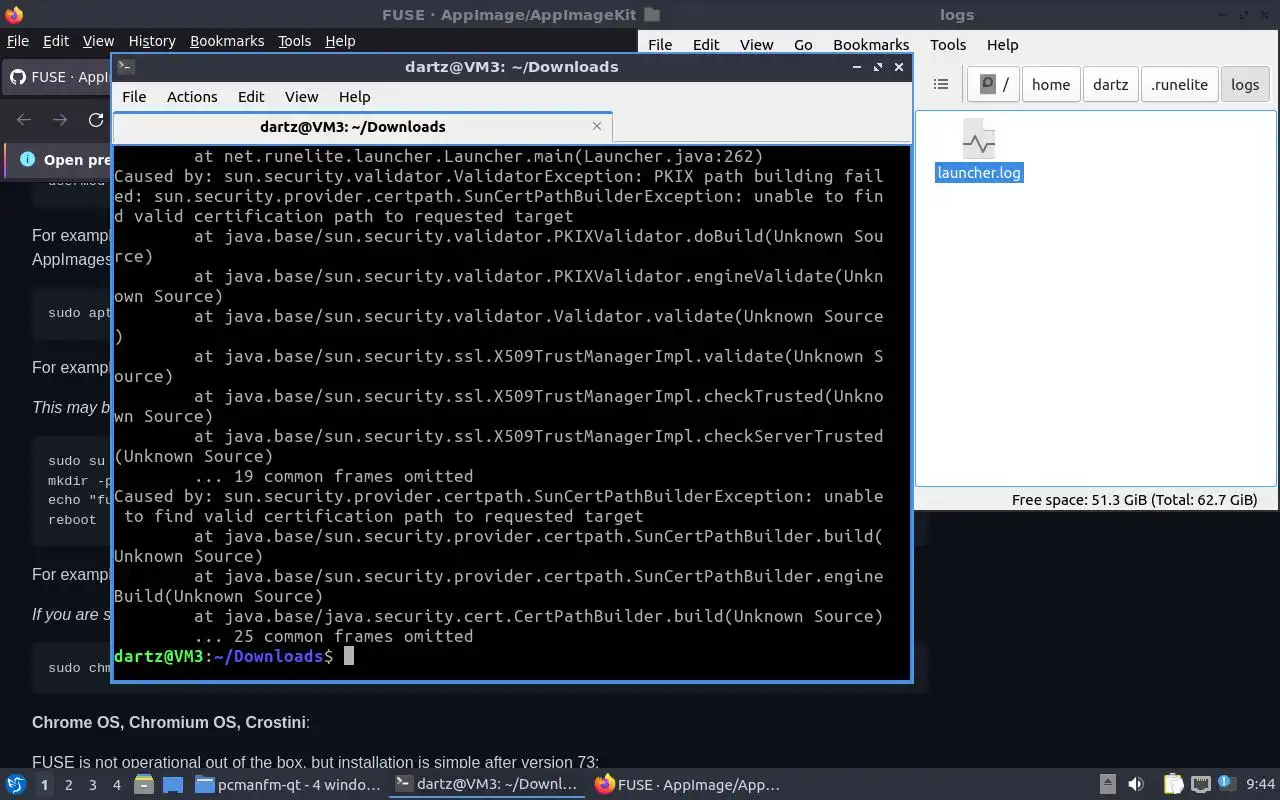
Task: Go to the .runelite path segment
Action: [x=1180, y=85]
